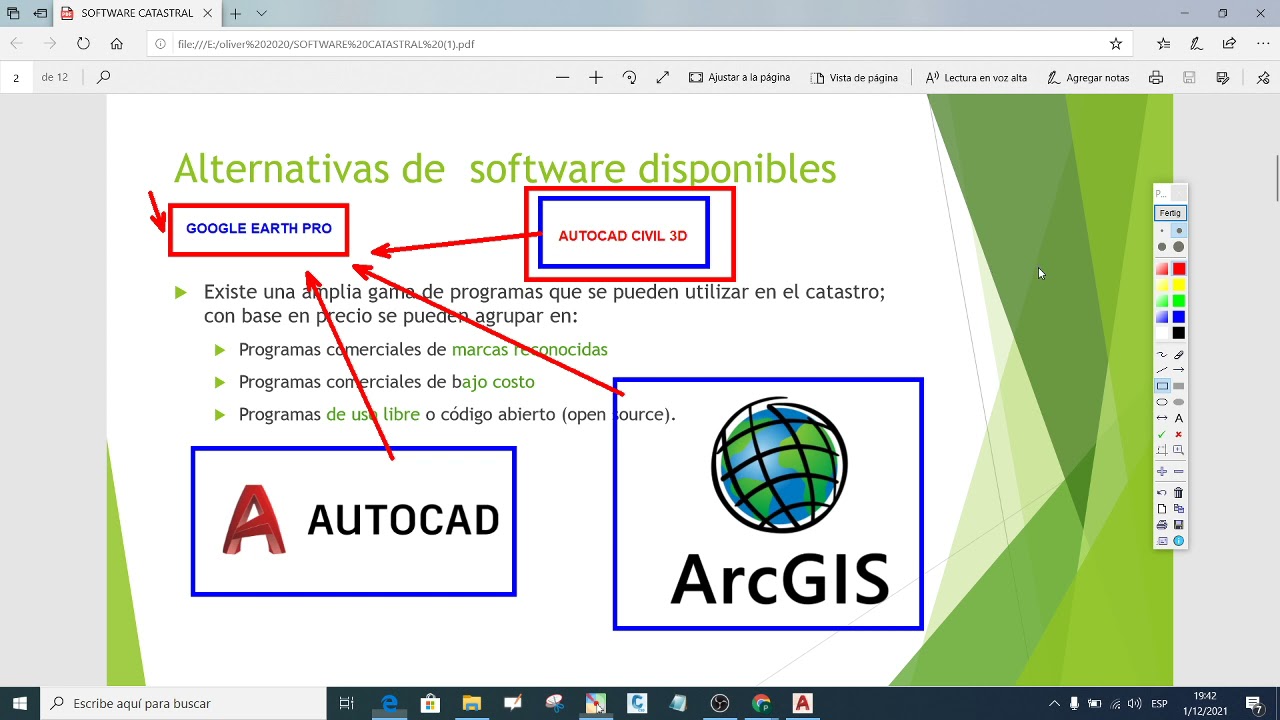Open the tab list chevron dropdown
The image size is (1280, 720).
(261, 14)
